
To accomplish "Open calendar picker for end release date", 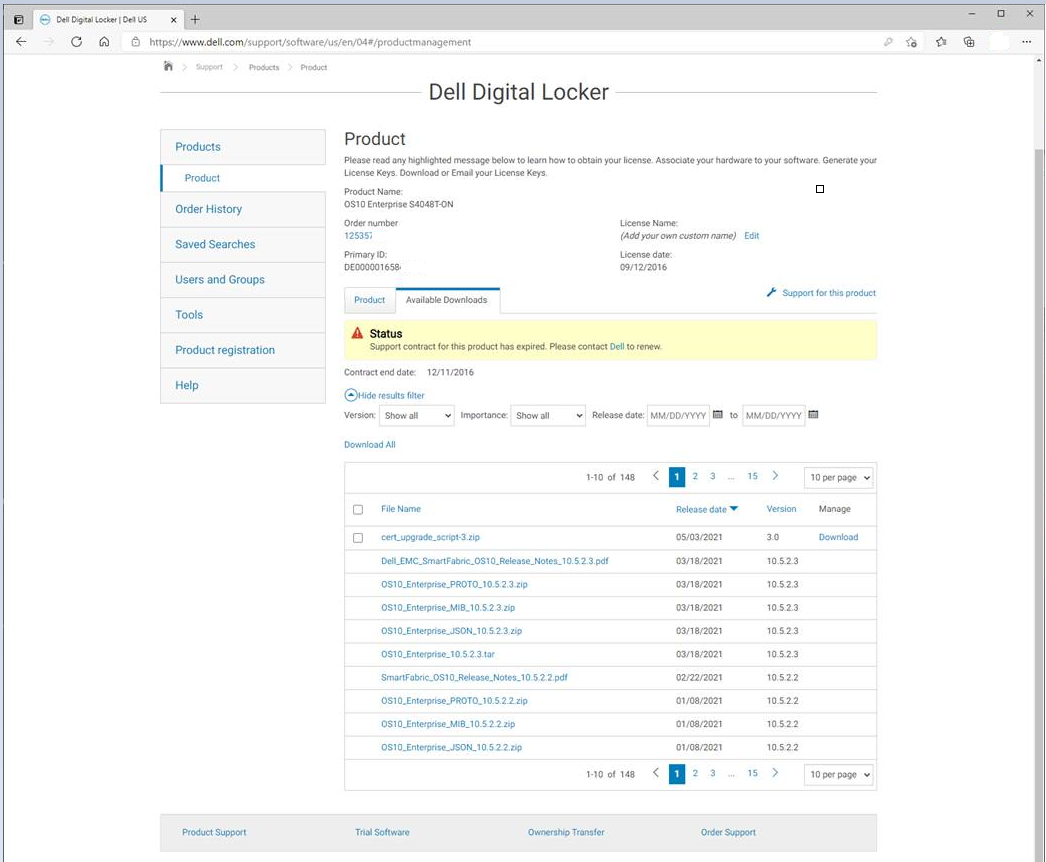I will (x=813, y=415).
